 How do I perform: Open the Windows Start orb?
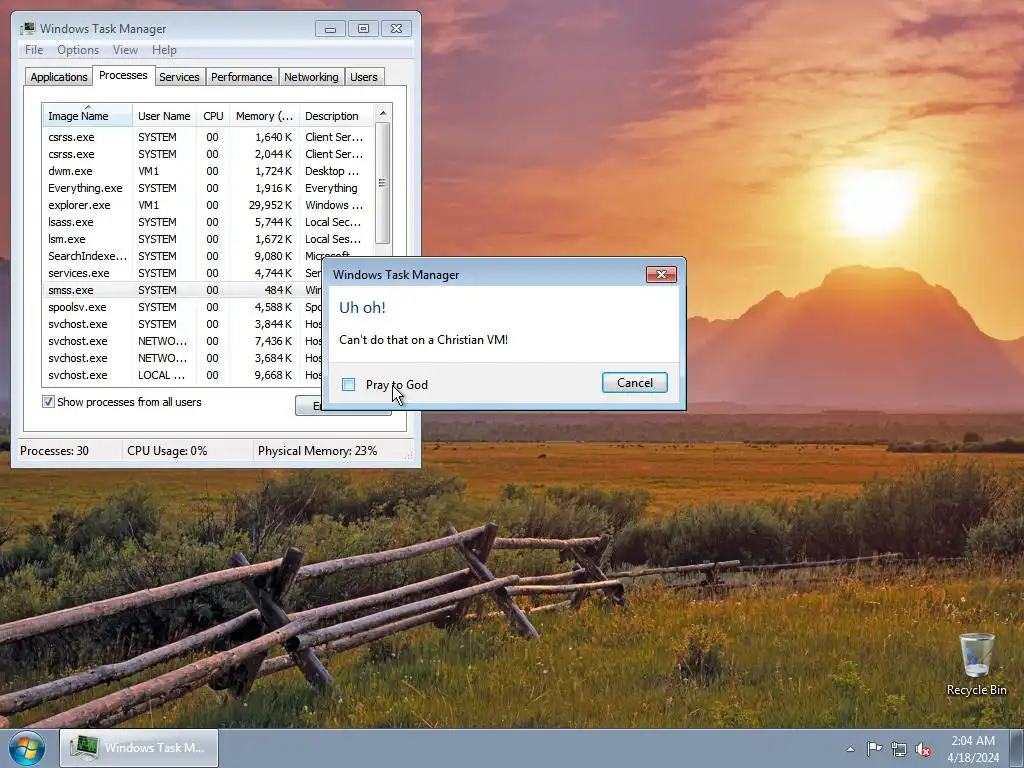coord(27,748)
